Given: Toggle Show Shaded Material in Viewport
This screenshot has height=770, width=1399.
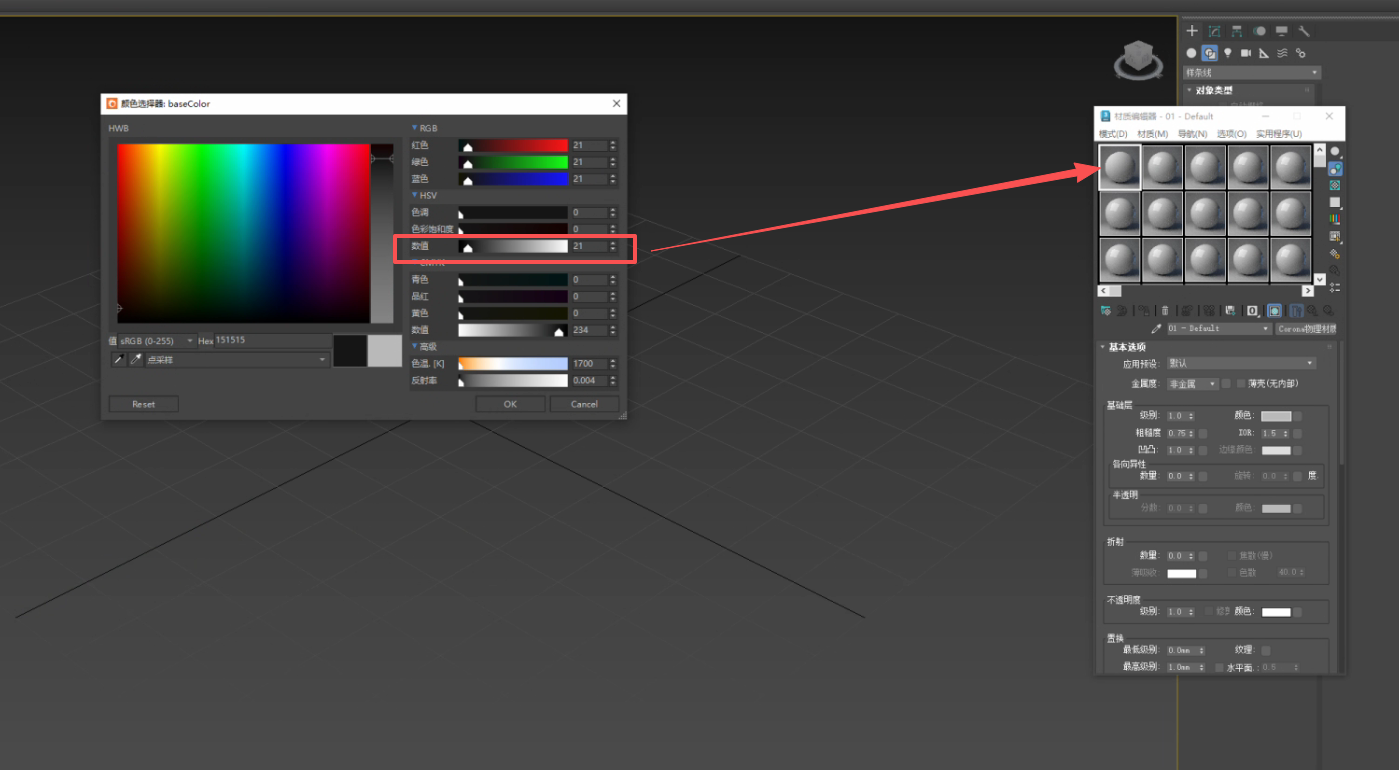Looking at the screenshot, I should pos(1274,311).
